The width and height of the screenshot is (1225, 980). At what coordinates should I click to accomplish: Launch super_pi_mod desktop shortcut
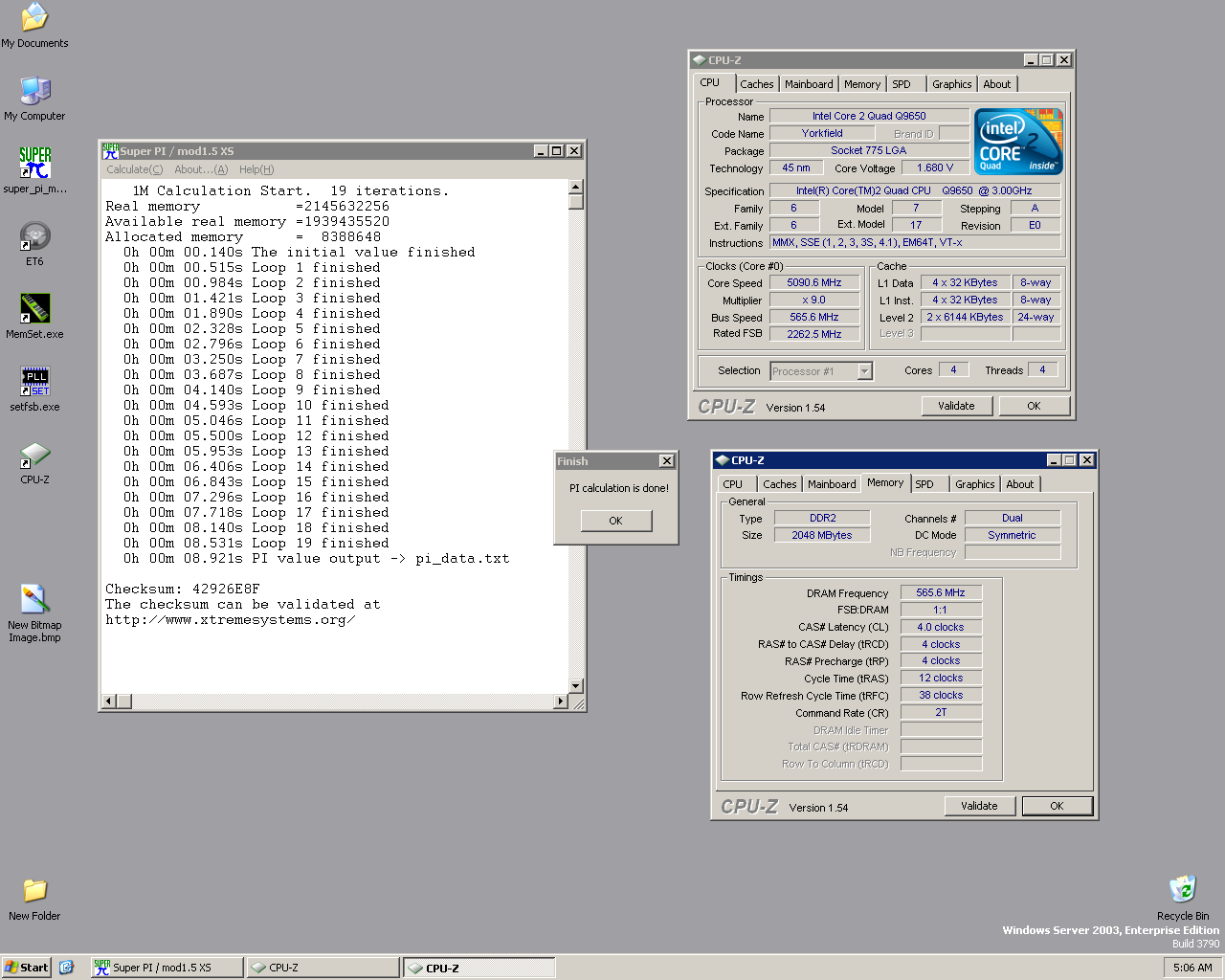(34, 171)
